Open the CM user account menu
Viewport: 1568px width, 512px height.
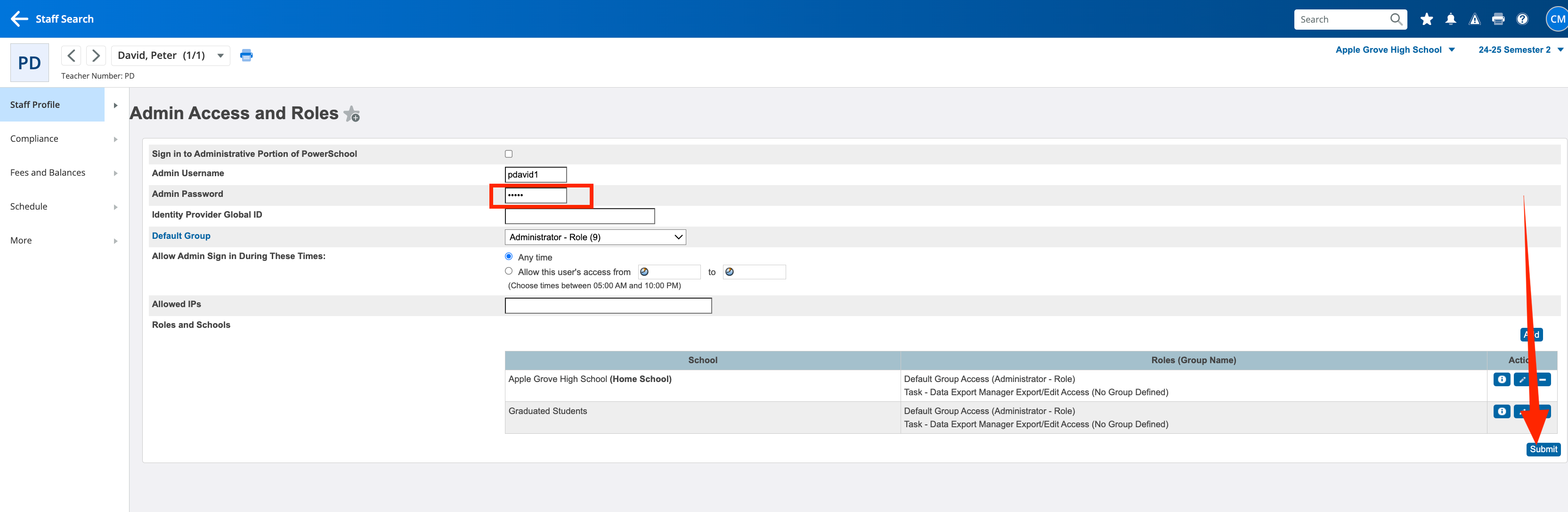(1557, 19)
